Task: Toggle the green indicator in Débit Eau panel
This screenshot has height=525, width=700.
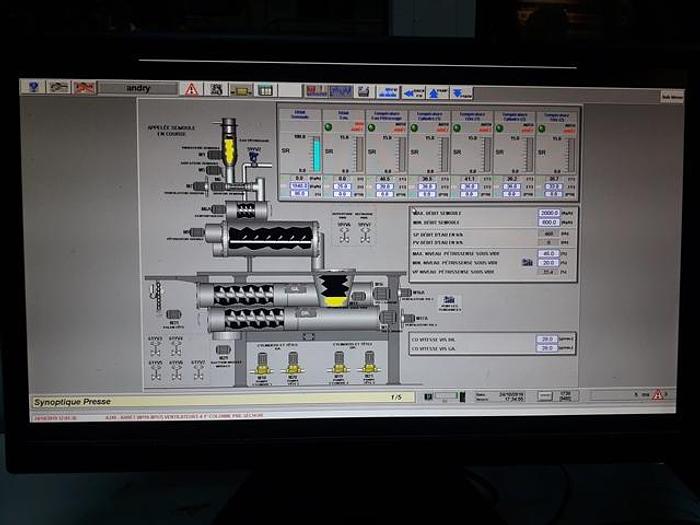Action: pyautogui.click(x=327, y=128)
